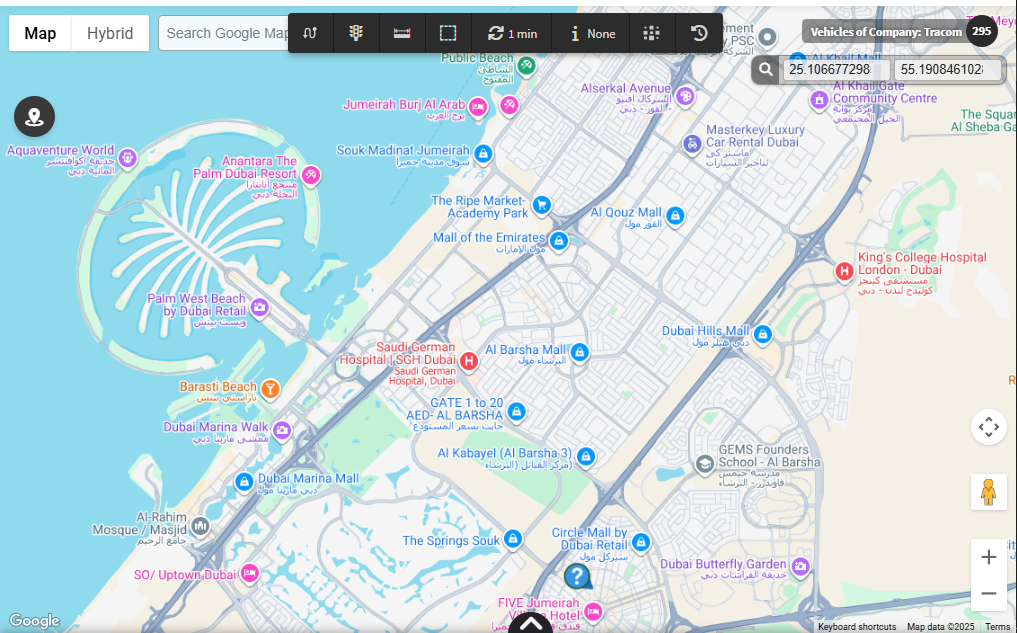Click the round locate-me pin button
Viewport: 1017px width, 633px height.
(x=34, y=117)
